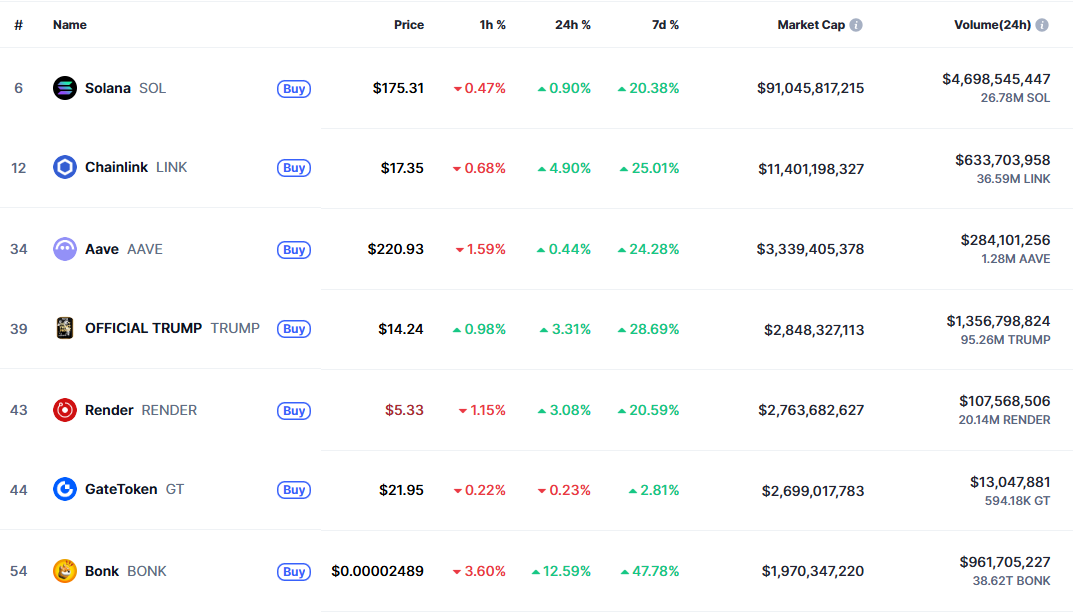1073x616 pixels.
Task: Click TRUMP 7d change 28.69%
Action: coord(648,329)
